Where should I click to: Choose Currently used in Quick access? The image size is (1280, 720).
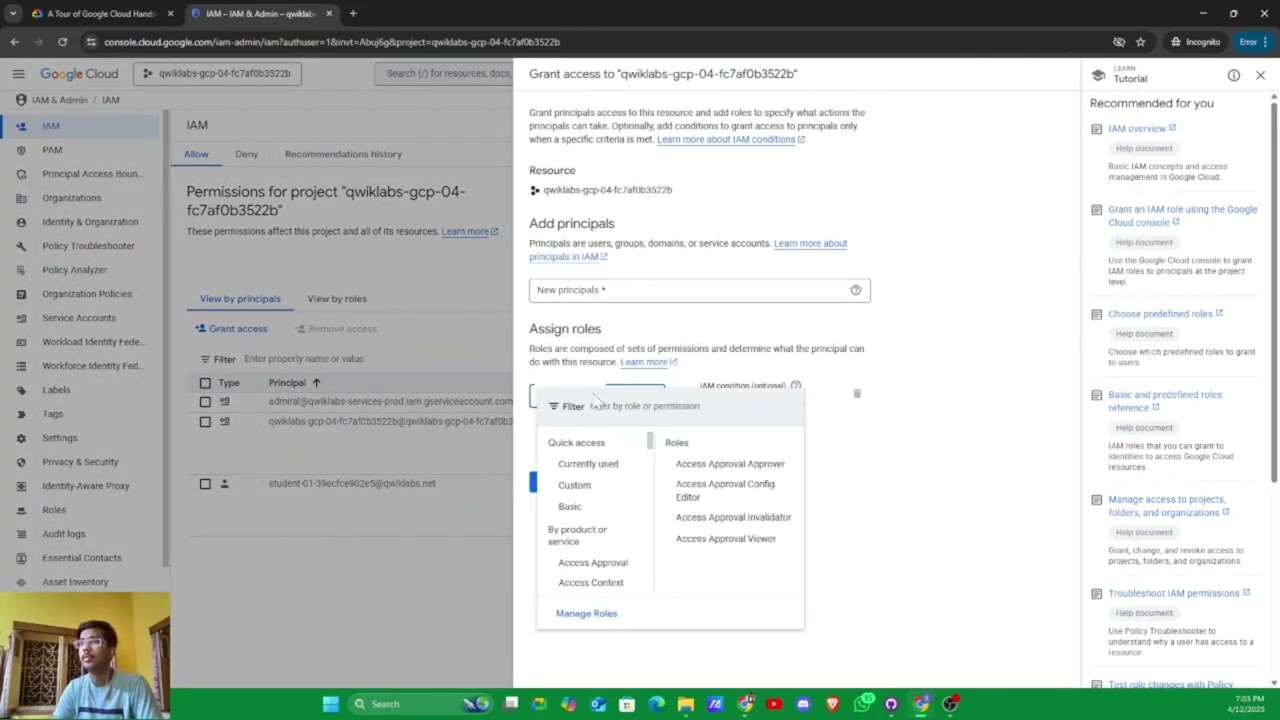588,464
